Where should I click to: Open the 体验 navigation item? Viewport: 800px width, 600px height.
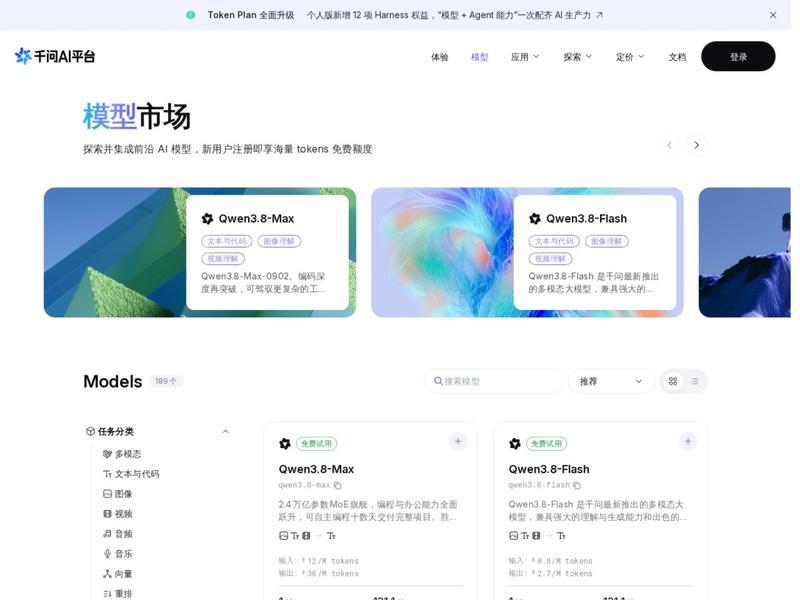tap(439, 57)
